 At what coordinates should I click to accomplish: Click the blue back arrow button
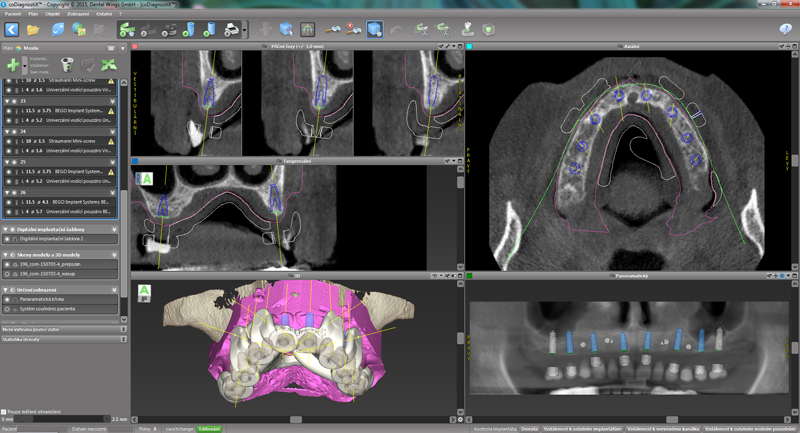click(12, 29)
